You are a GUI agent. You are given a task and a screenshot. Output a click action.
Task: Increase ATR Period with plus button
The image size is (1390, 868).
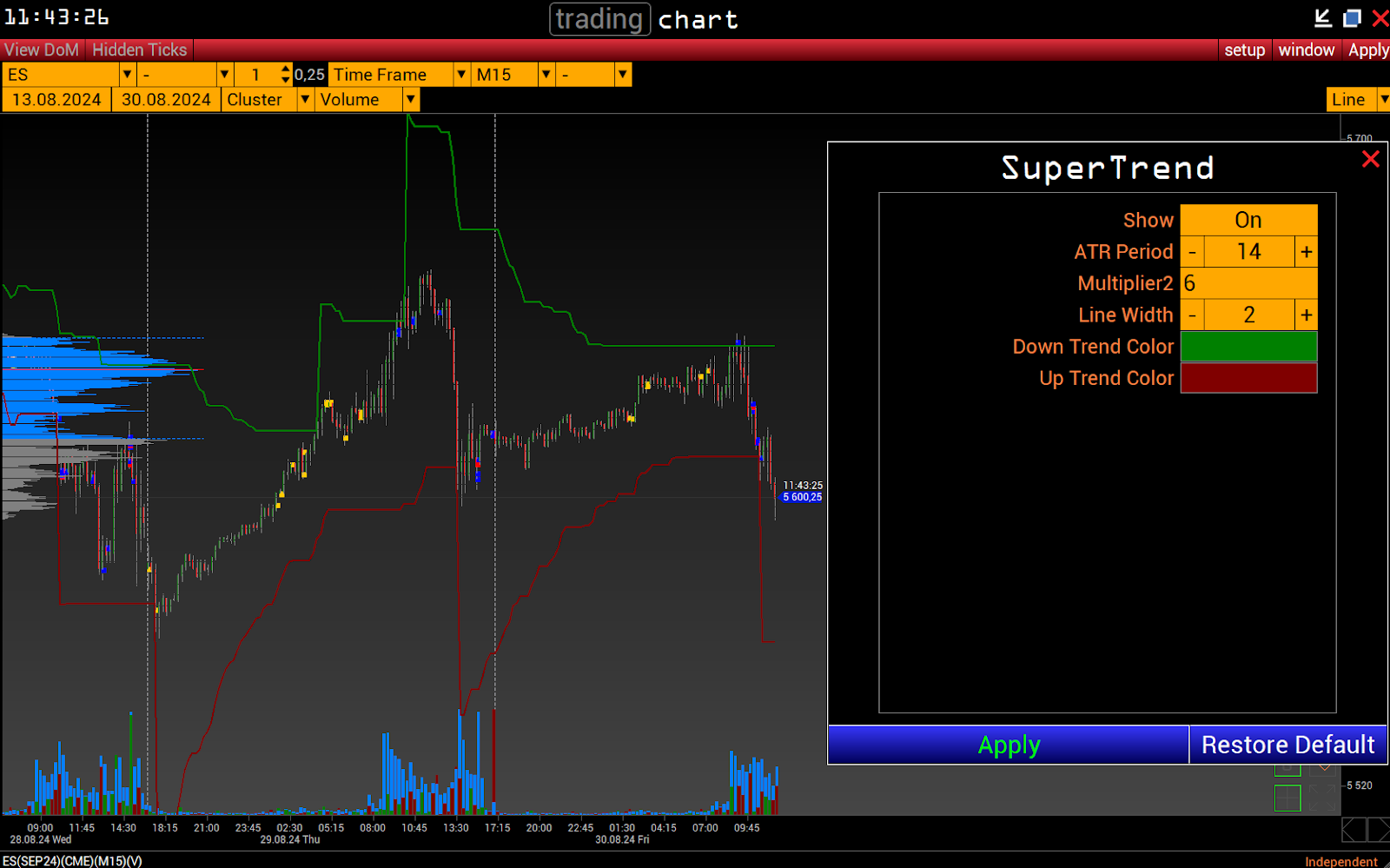tap(1306, 252)
